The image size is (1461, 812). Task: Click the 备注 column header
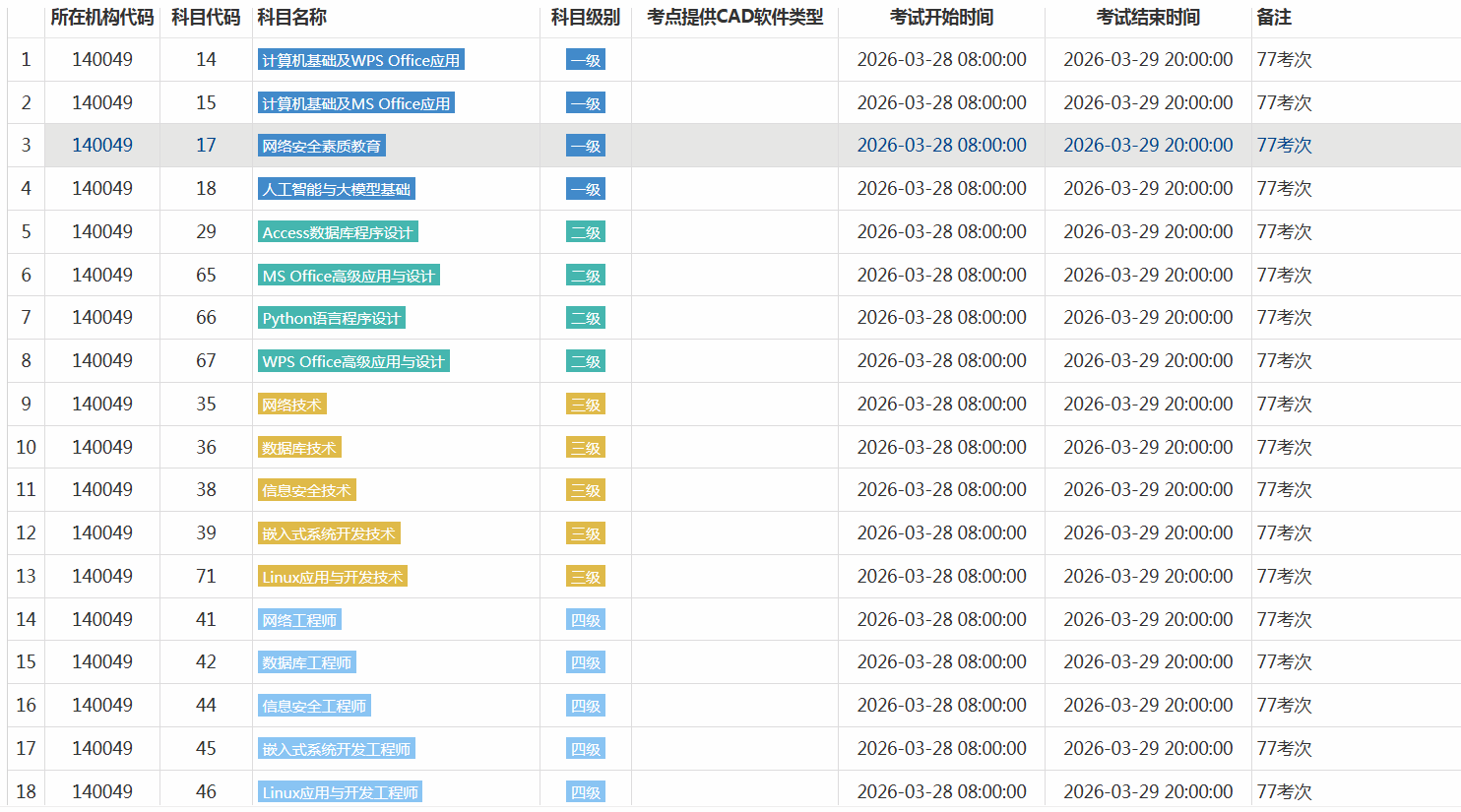1274,18
